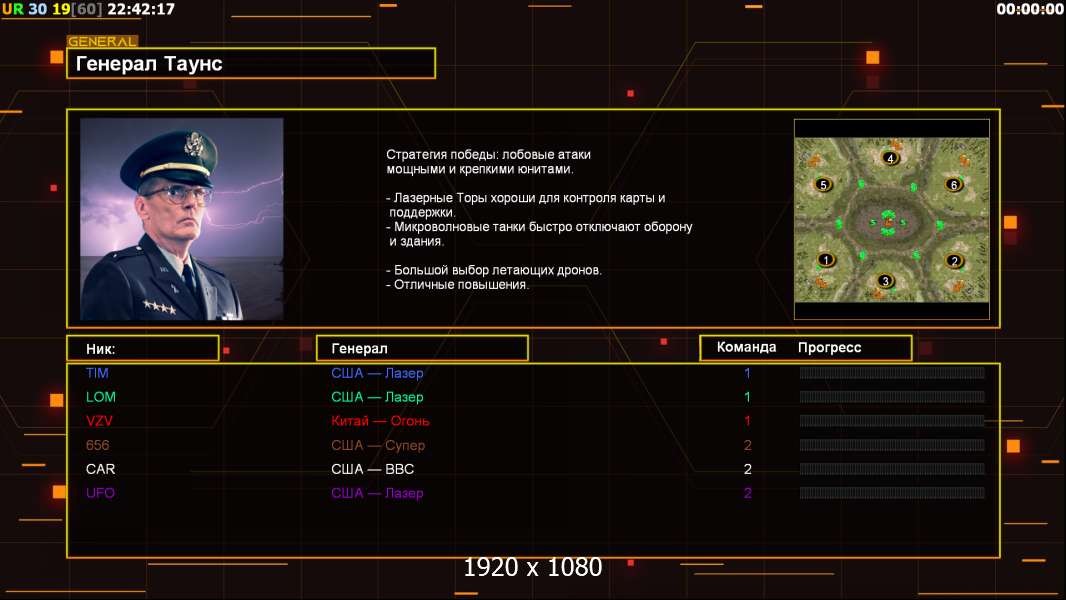The width and height of the screenshot is (1066, 600).
Task: Click start position 1 on the map
Action: pyautogui.click(x=826, y=260)
